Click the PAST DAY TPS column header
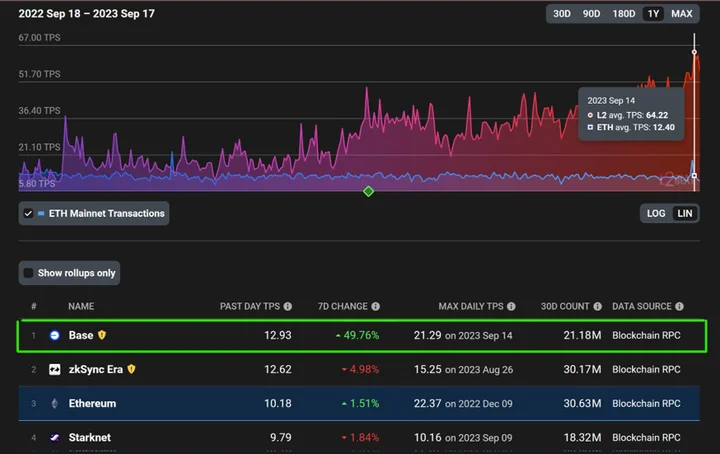 [x=250, y=306]
